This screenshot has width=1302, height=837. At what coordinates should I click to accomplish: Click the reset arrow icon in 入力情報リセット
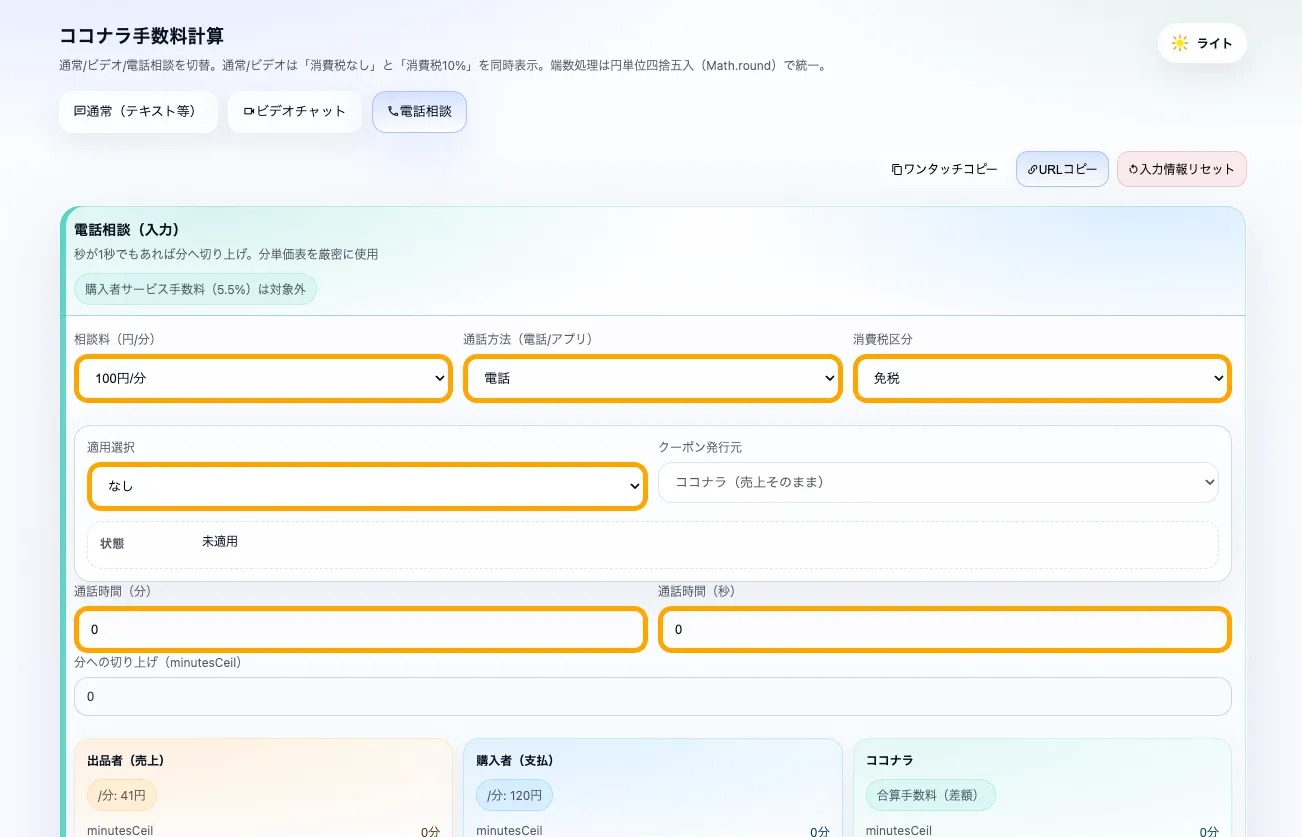click(1133, 169)
